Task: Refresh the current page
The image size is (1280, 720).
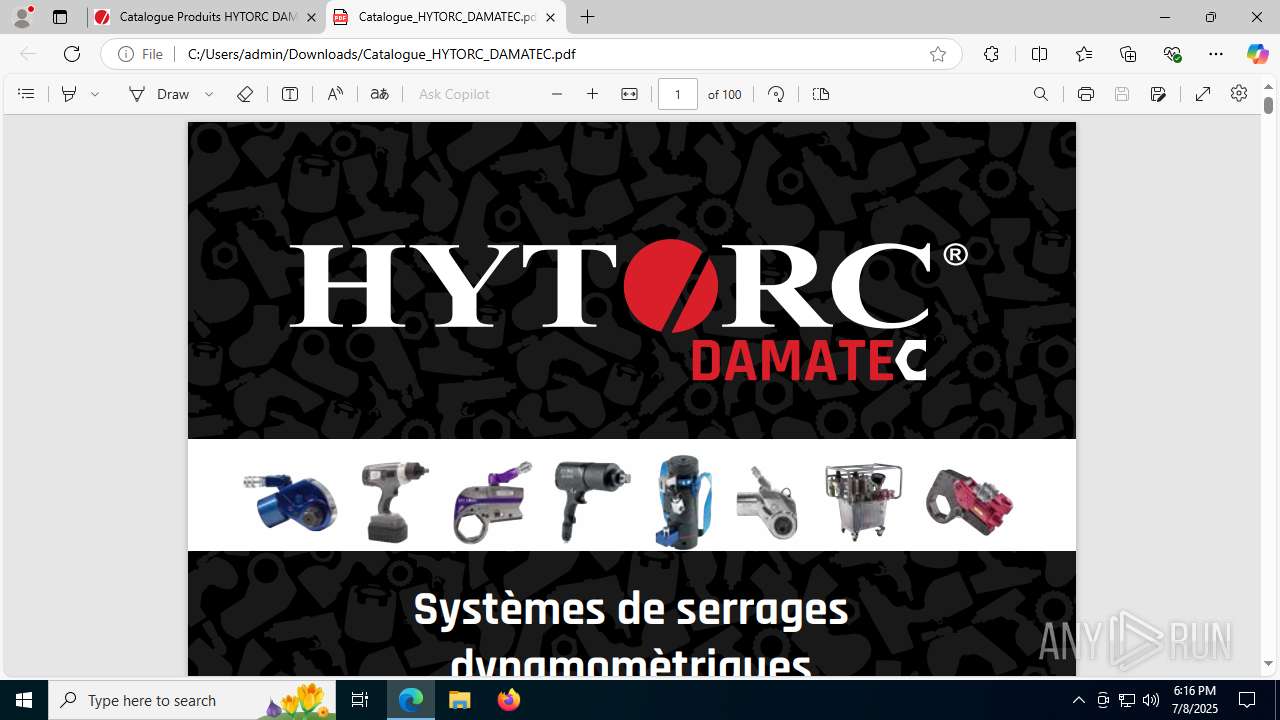Action: click(x=72, y=54)
